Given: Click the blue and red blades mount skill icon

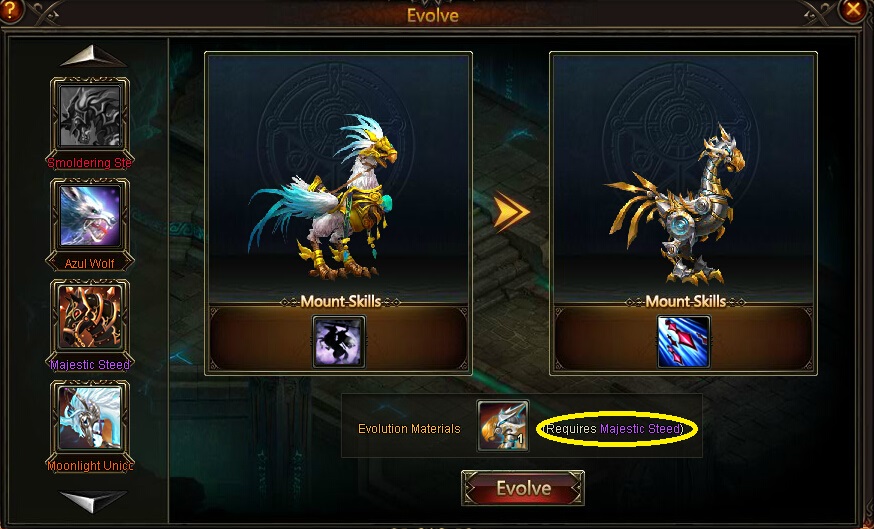Looking at the screenshot, I should click(x=683, y=342).
